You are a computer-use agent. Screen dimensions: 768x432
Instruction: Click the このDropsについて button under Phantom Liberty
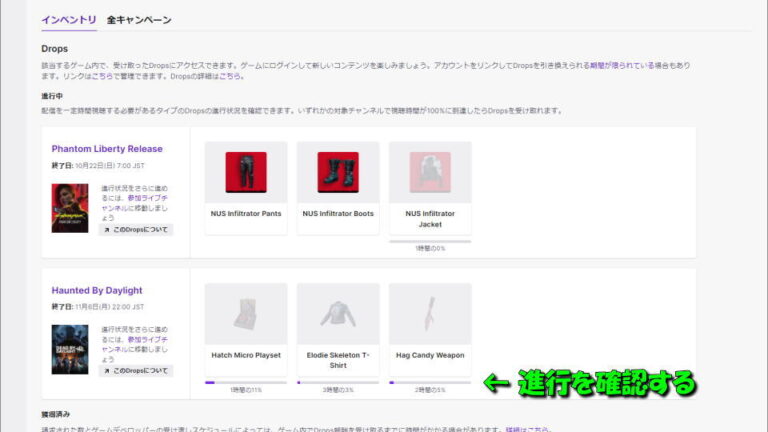pyautogui.click(x=136, y=230)
